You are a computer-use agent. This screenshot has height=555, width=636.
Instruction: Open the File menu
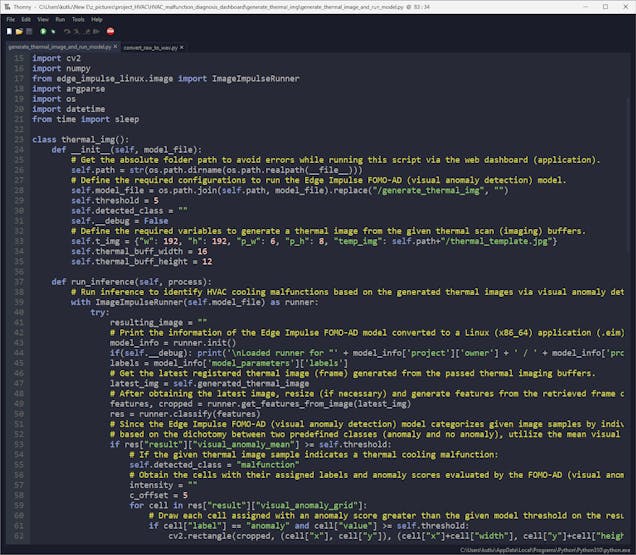click(x=11, y=19)
